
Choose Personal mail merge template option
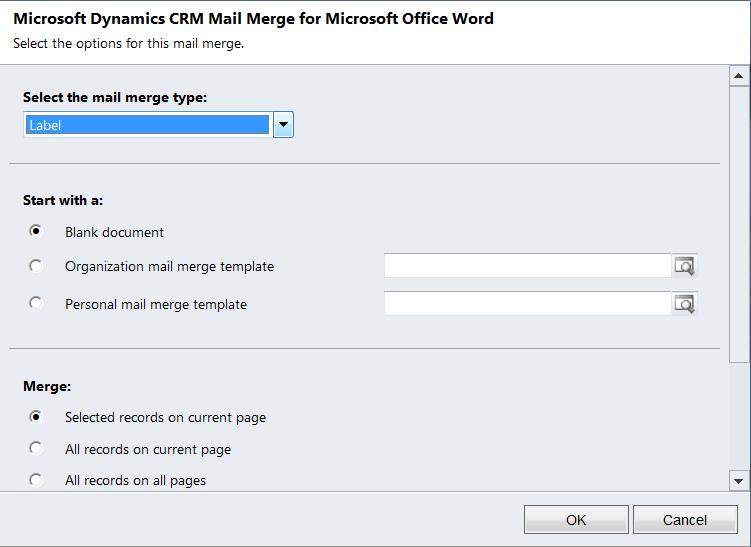tap(35, 303)
